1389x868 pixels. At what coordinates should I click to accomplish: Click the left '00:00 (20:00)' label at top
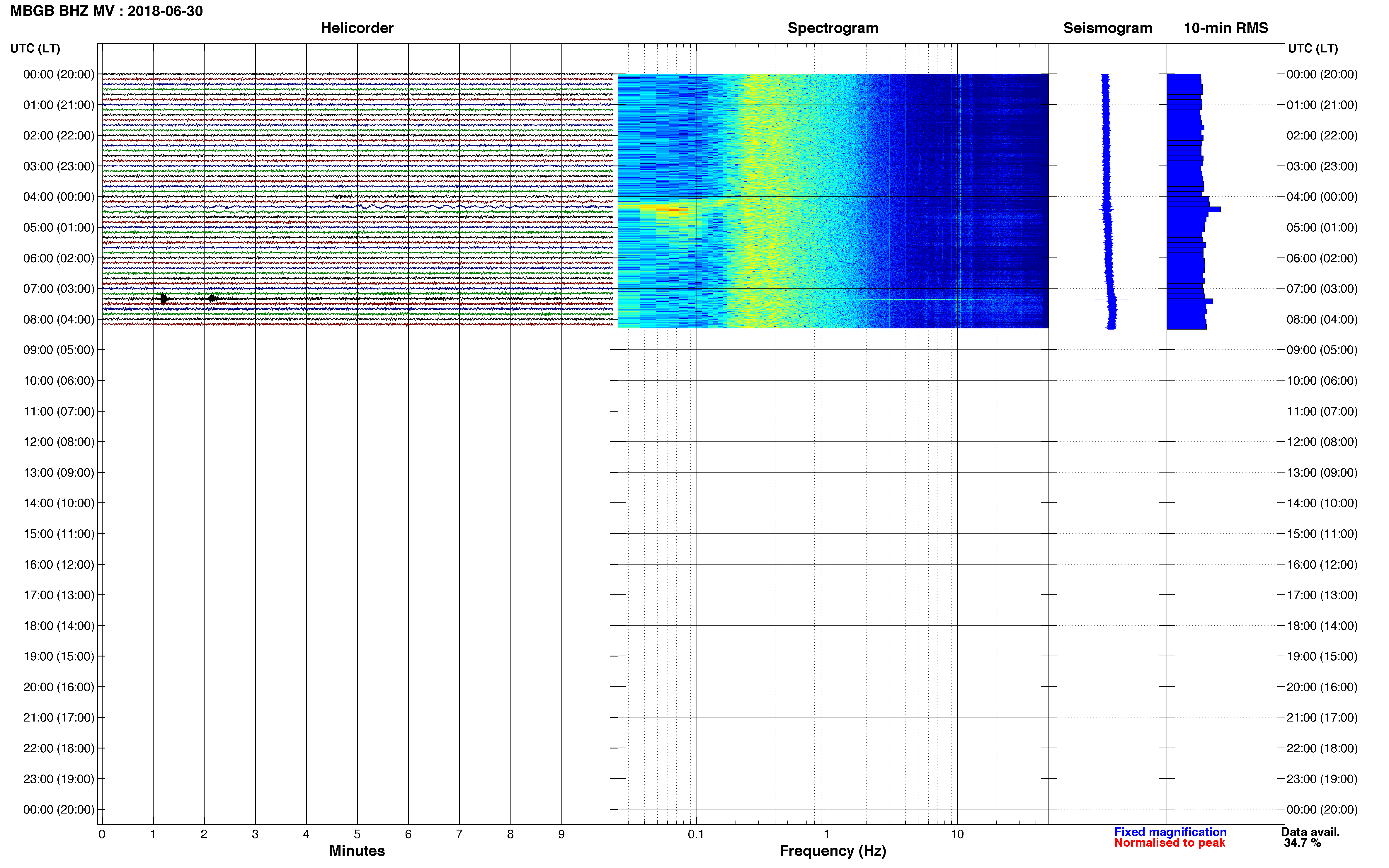pos(59,74)
